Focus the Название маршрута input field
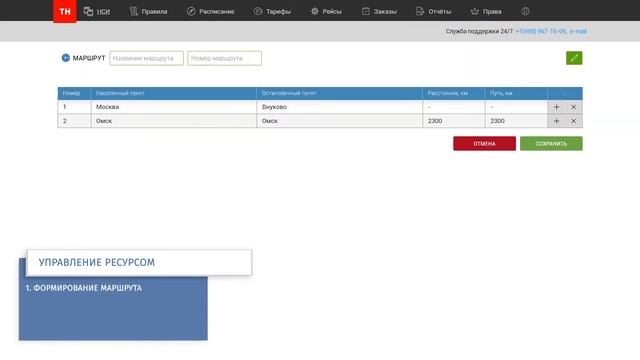640x360 pixels. click(x=147, y=58)
